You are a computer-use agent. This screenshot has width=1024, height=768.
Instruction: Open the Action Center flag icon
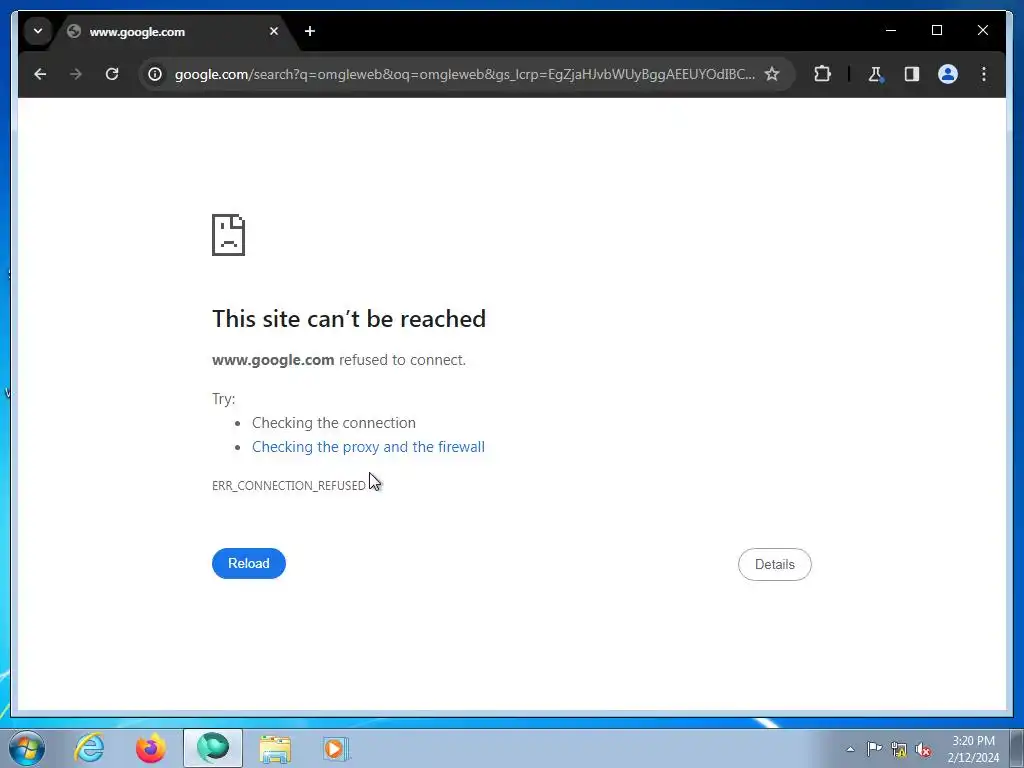[x=874, y=749]
